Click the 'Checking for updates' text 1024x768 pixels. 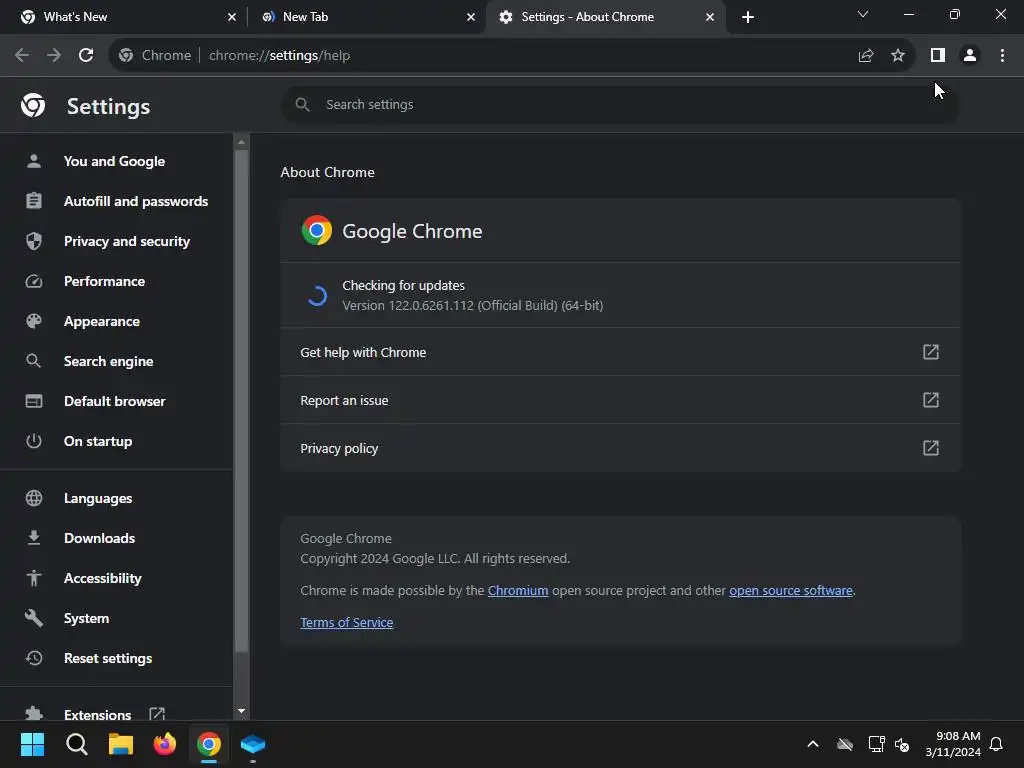(x=404, y=285)
